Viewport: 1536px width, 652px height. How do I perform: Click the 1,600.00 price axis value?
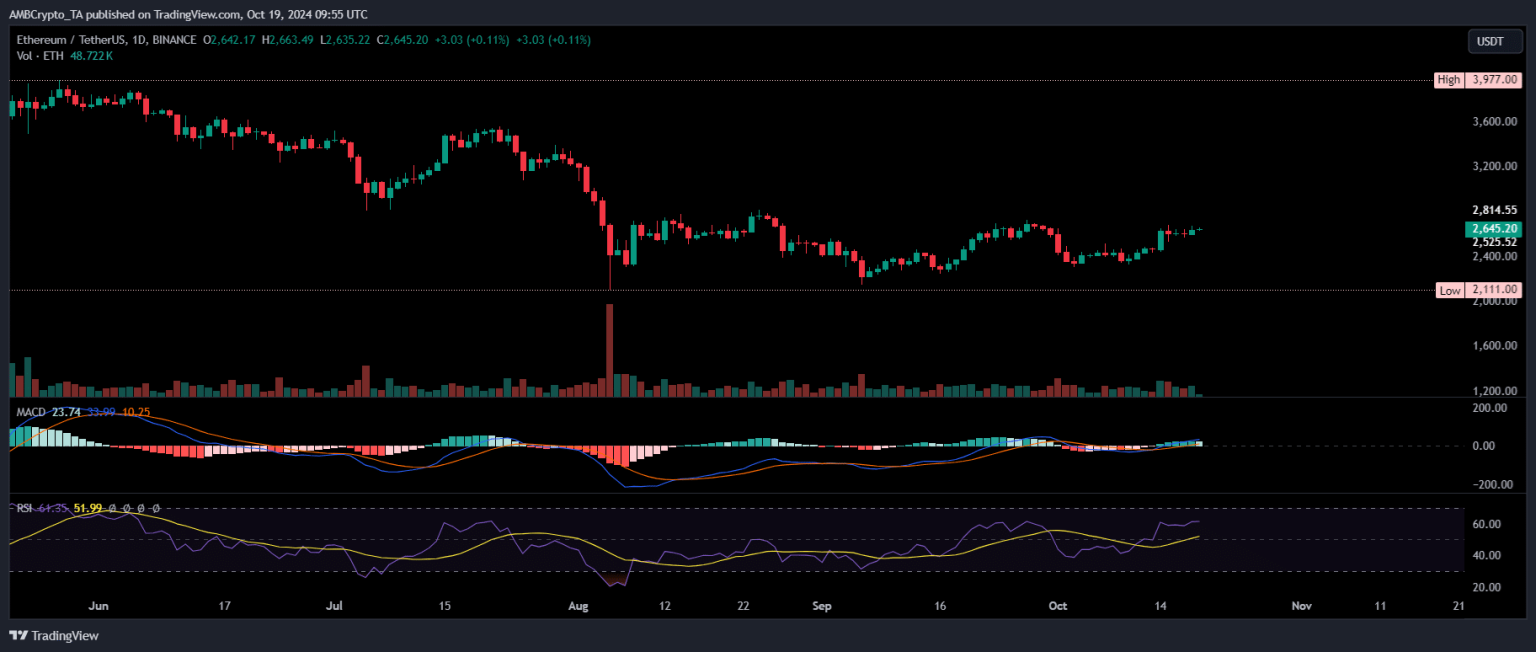(1495, 346)
